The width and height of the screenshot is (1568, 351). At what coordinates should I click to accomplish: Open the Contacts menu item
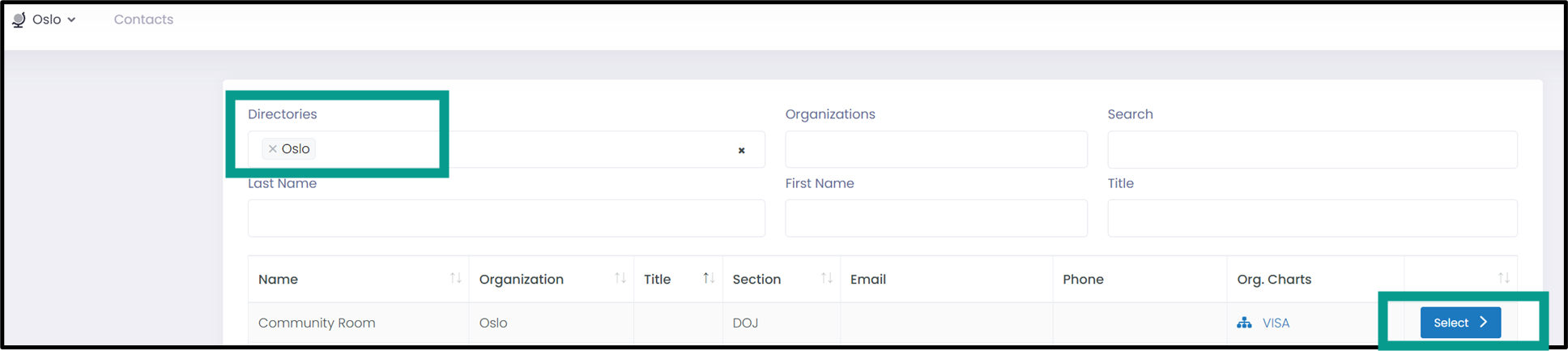[x=143, y=19]
